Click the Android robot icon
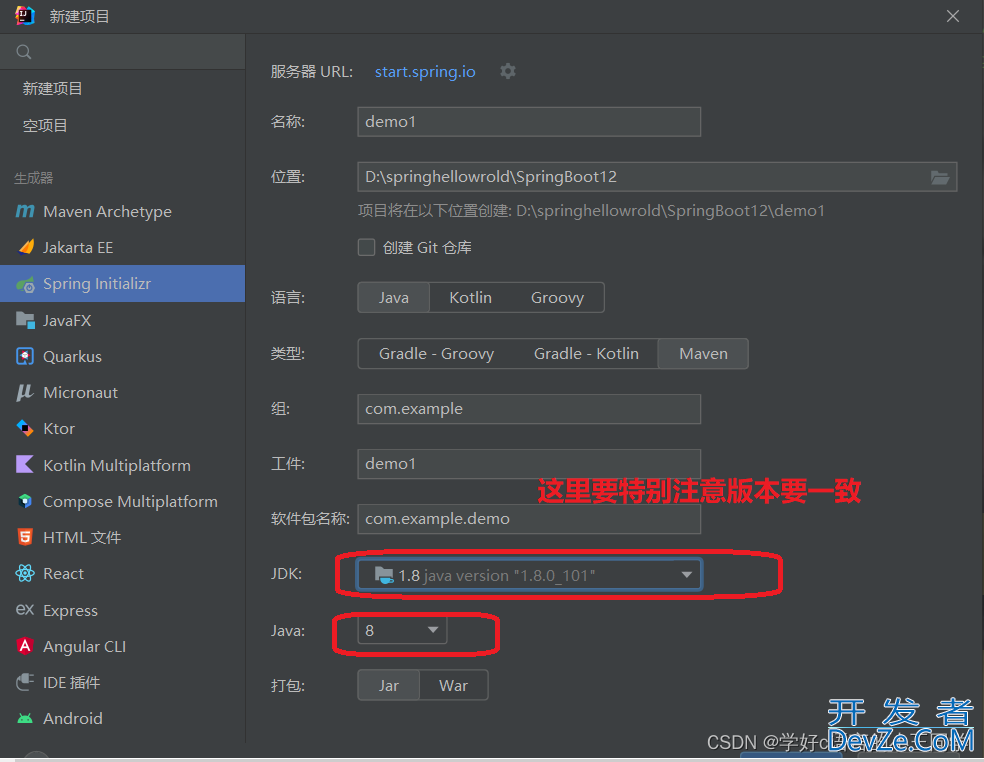Screen dimensions: 984x762 (24, 718)
